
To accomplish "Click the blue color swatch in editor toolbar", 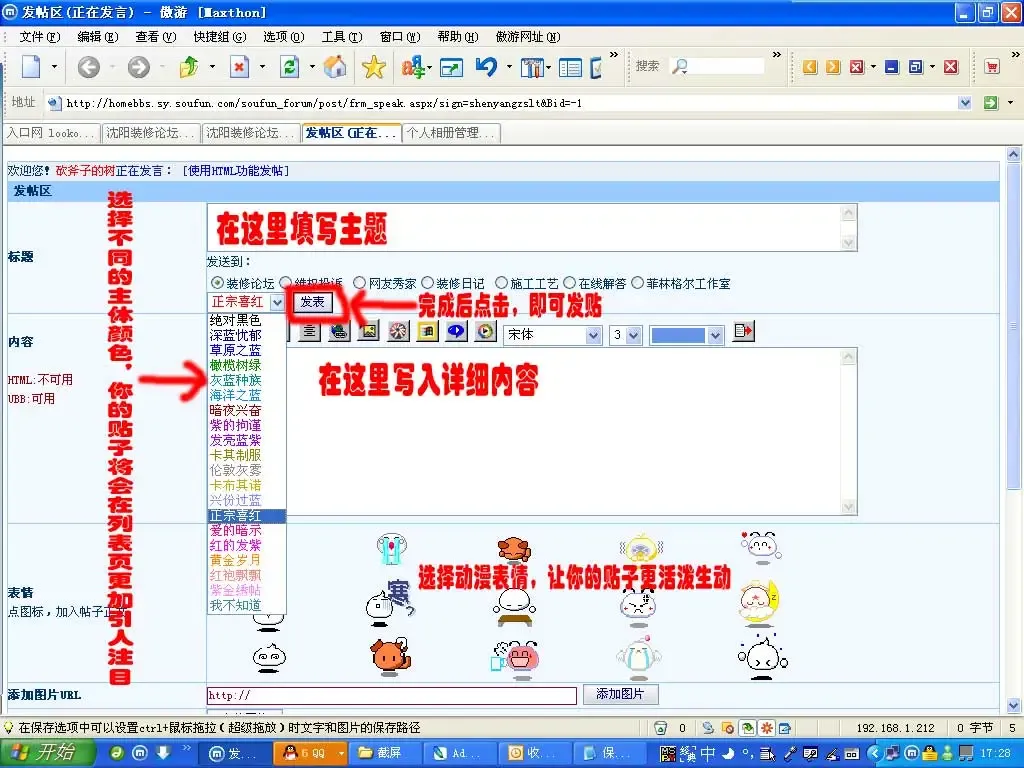I will coord(679,336).
